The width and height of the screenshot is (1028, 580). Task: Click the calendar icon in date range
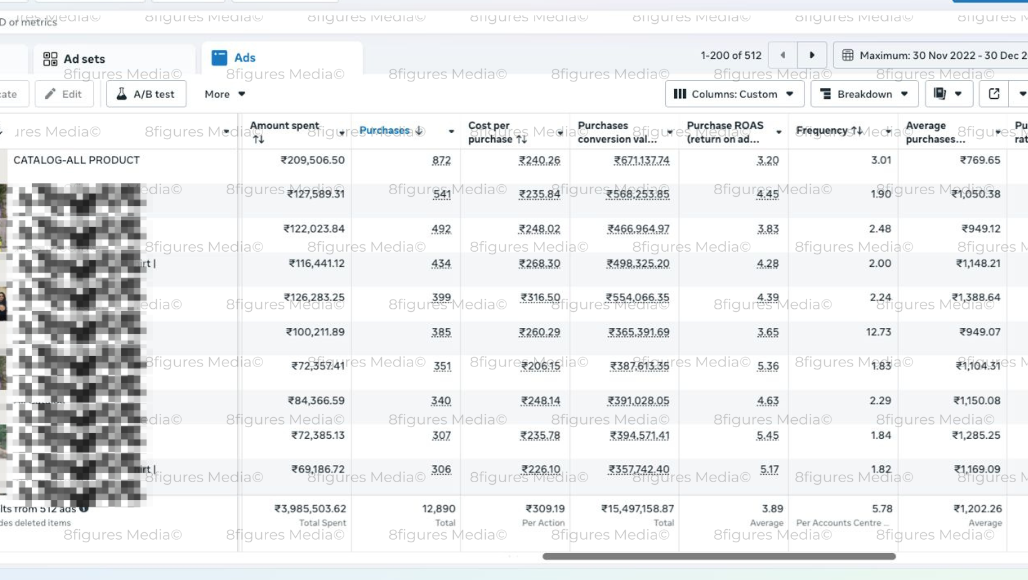(847, 56)
